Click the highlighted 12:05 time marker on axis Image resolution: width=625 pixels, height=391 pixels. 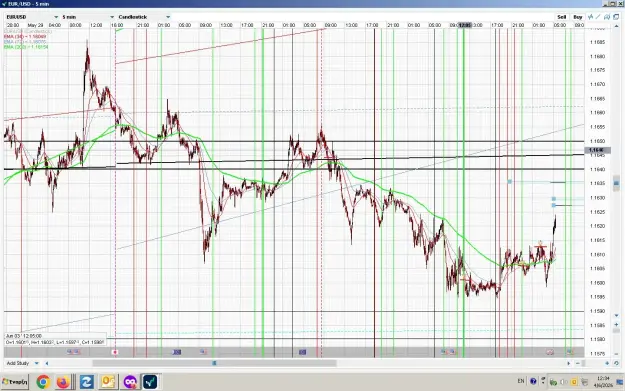464,25
